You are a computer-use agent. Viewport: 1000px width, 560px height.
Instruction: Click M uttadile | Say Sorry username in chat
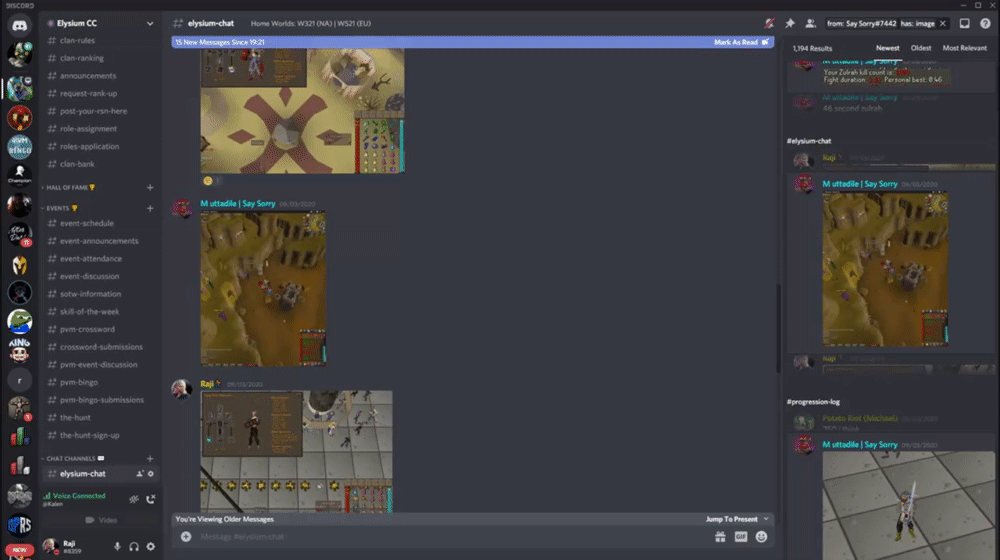coord(238,203)
